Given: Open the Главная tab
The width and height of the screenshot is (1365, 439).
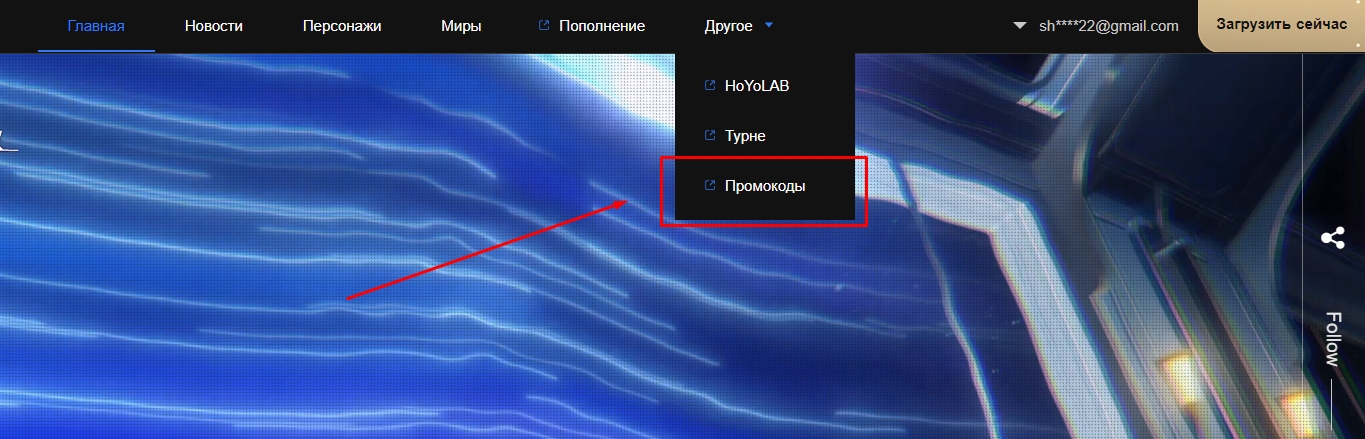Looking at the screenshot, I should [x=96, y=26].
